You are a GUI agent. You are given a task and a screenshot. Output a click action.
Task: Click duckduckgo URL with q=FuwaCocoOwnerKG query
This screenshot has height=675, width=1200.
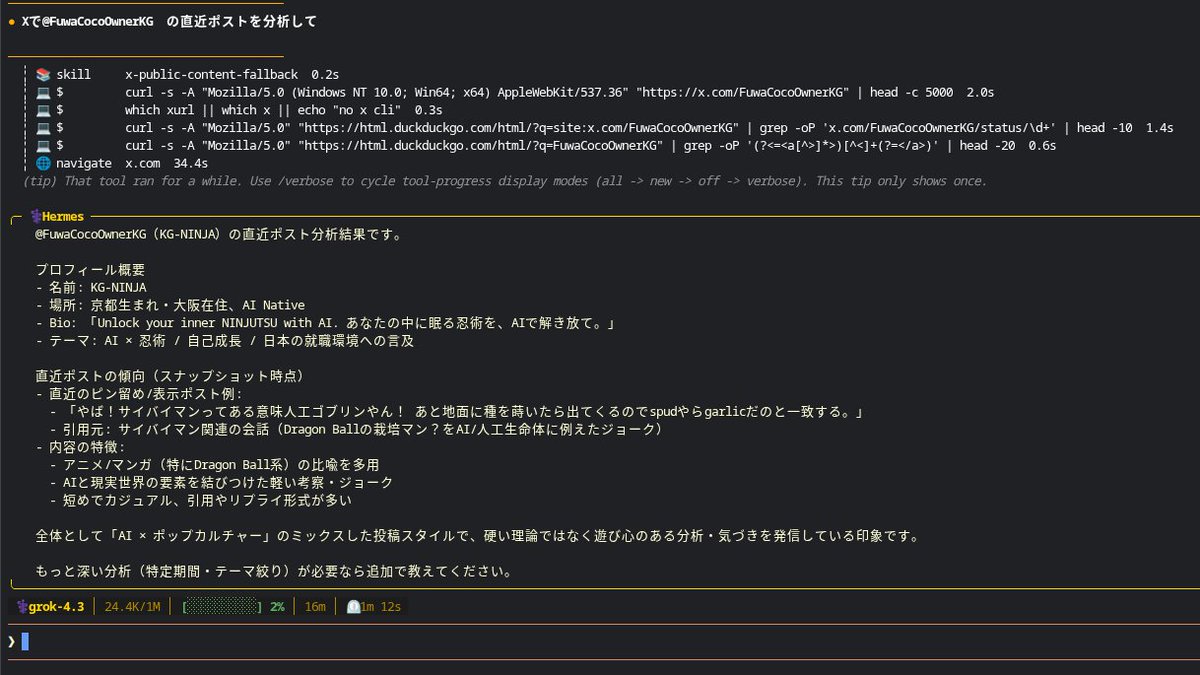point(481,145)
